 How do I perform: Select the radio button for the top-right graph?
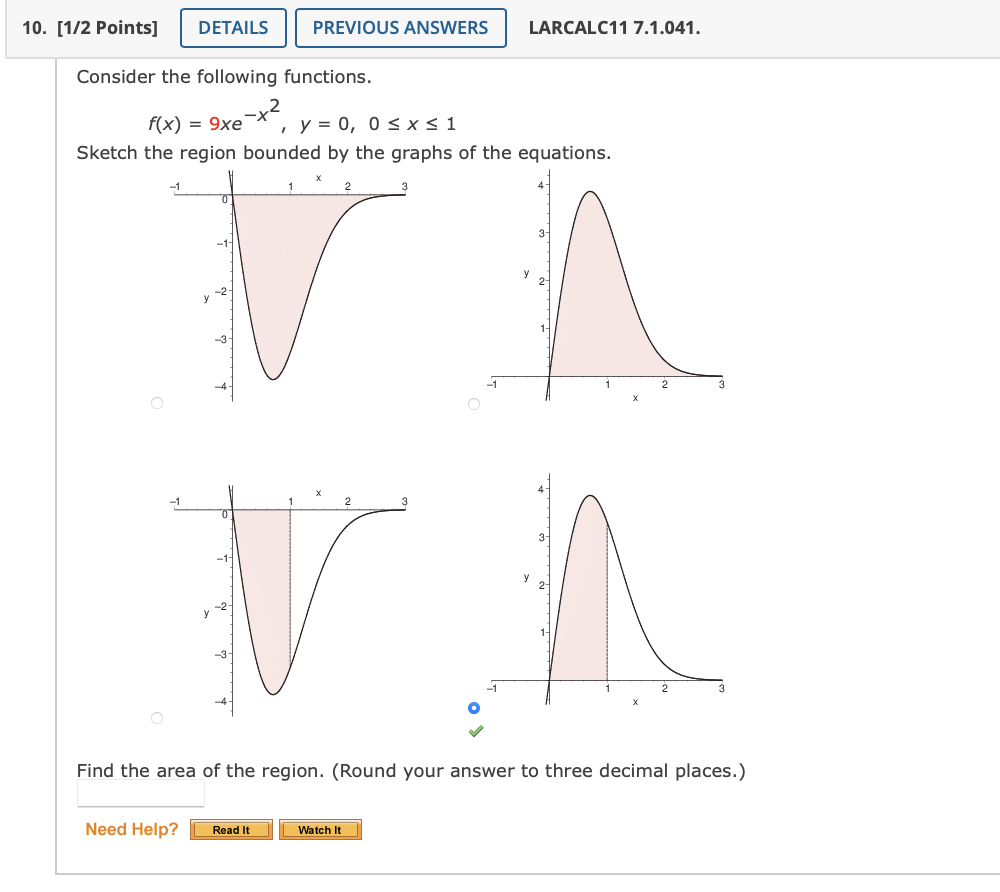coord(473,404)
